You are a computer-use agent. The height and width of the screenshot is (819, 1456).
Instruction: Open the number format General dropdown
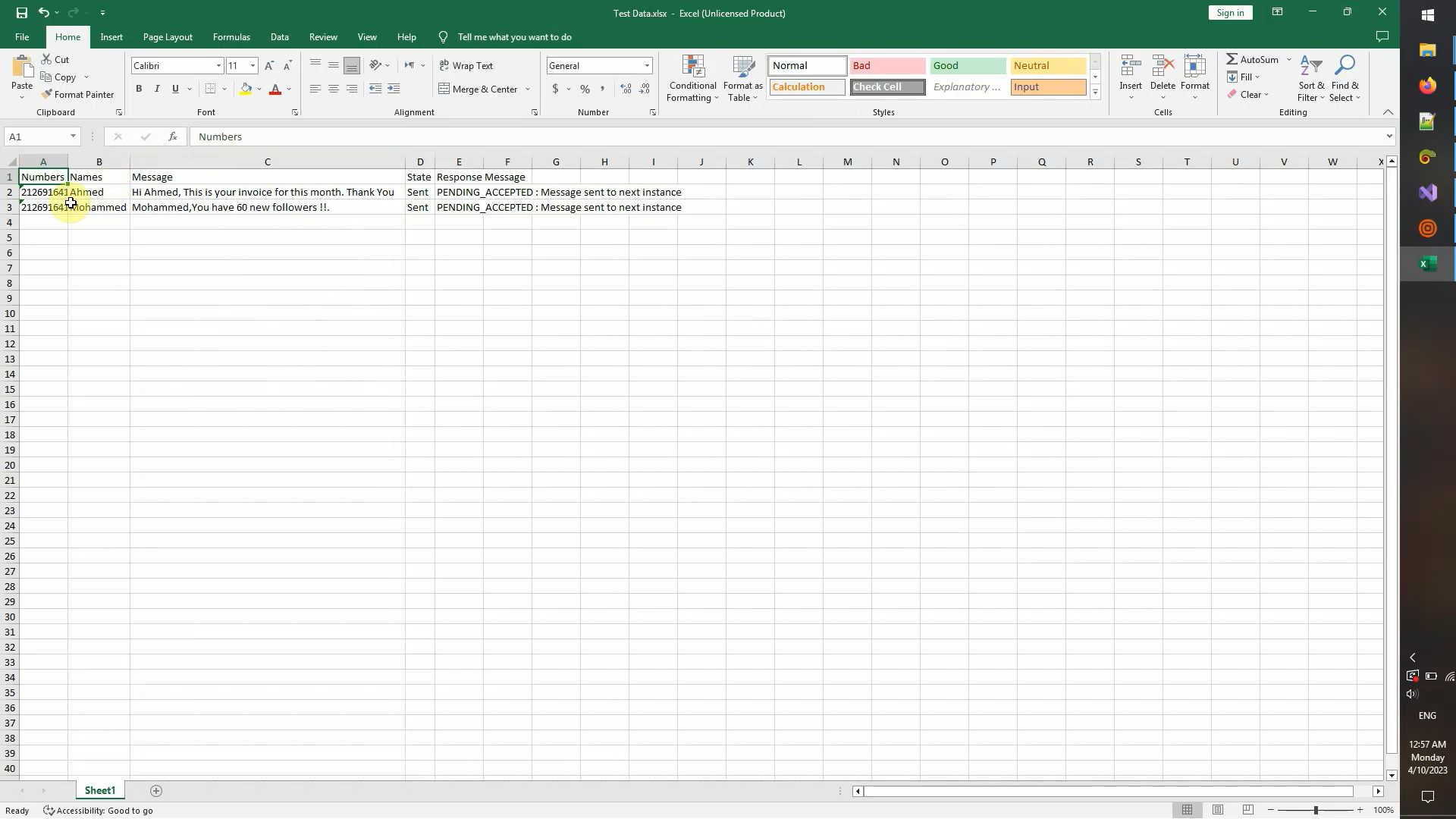pos(647,66)
